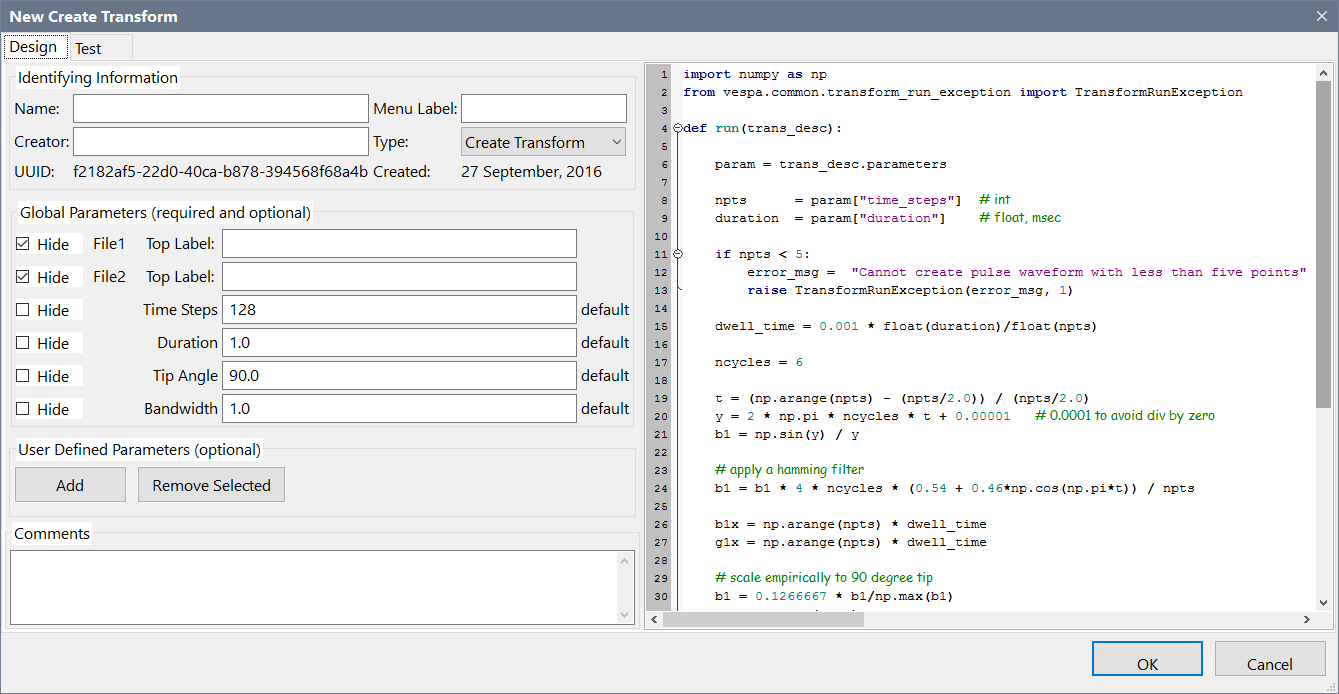Viewport: 1339px width, 694px height.
Task: Switch to the Test tab
Action: (x=88, y=48)
